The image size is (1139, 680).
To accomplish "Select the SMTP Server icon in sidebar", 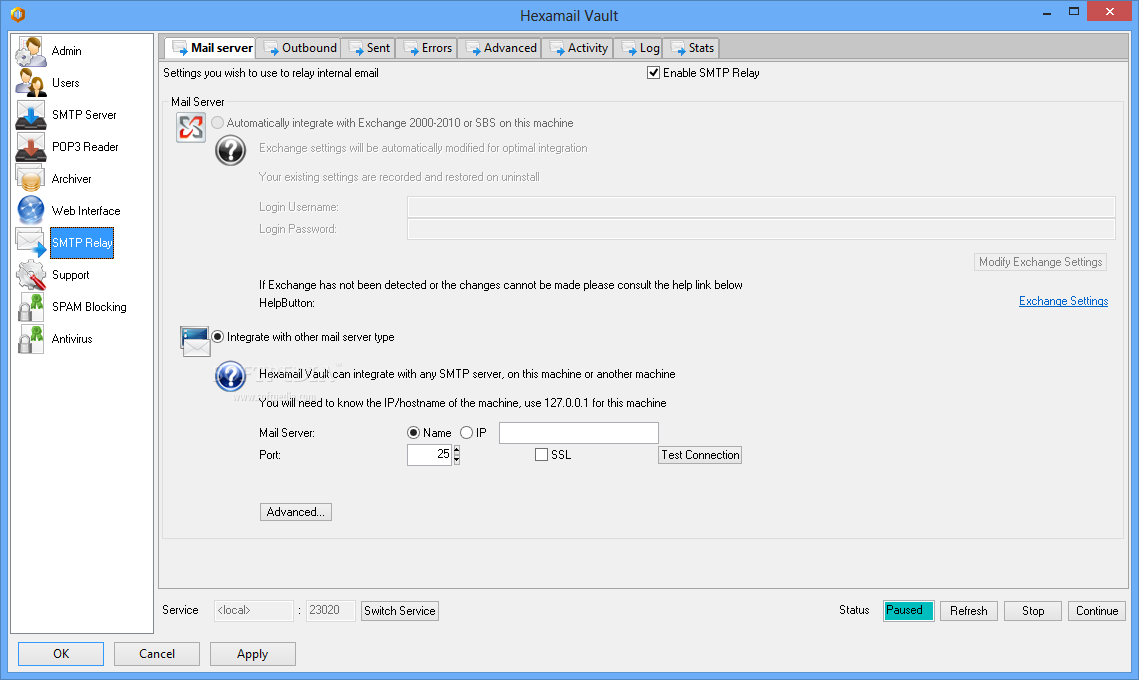I will (31, 115).
